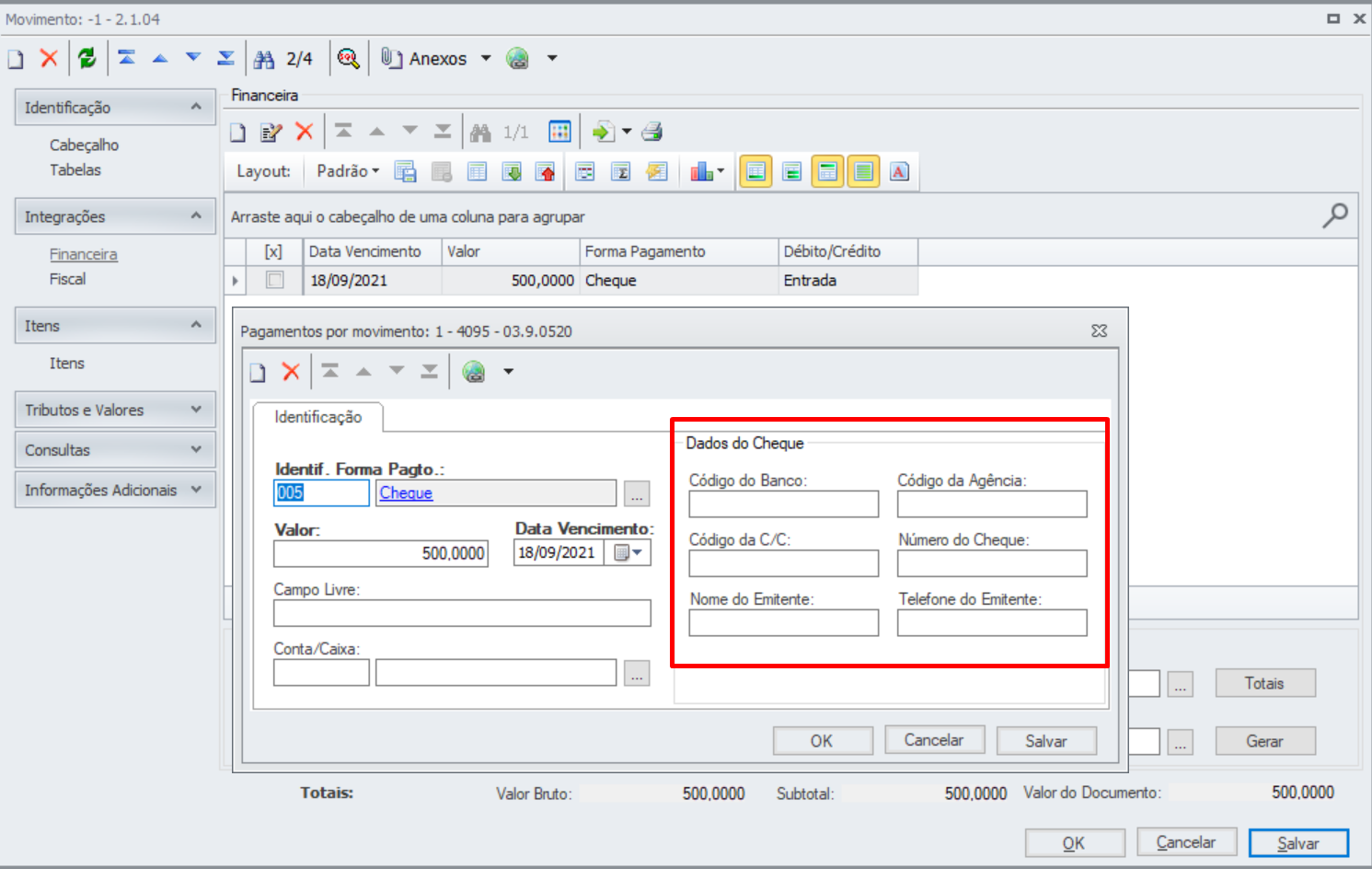Open Fiscal under Integrações
This screenshot has height=869, width=1372.
(67, 279)
